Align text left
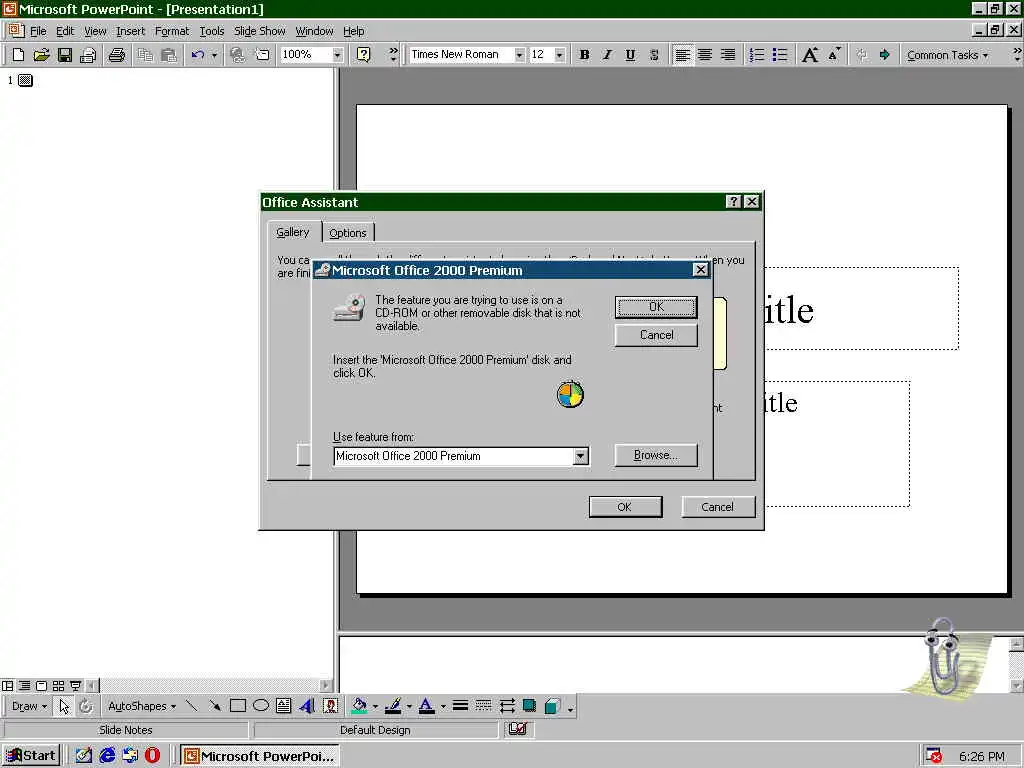 tap(682, 55)
